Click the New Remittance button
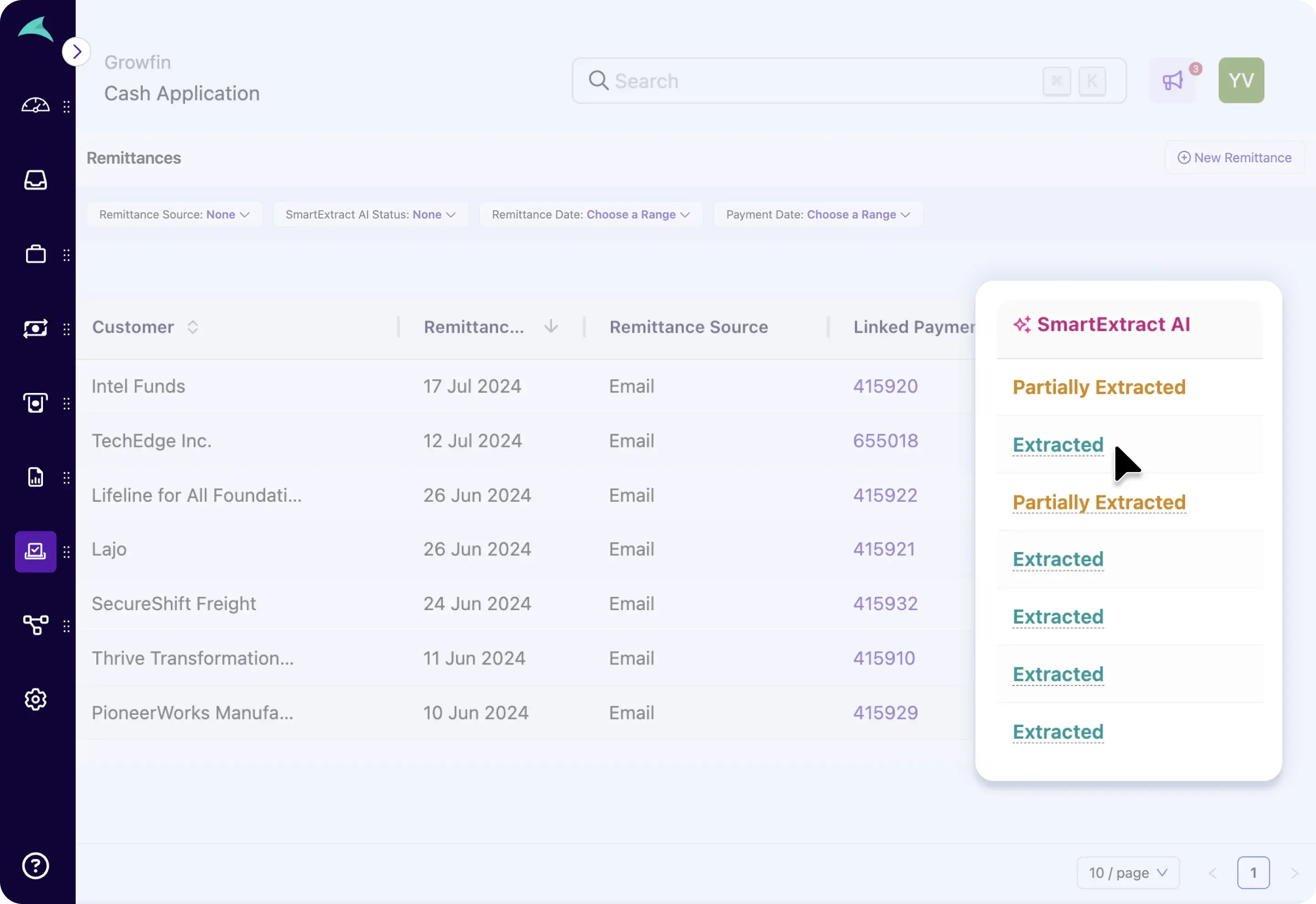This screenshot has width=1316, height=904. coord(1235,158)
